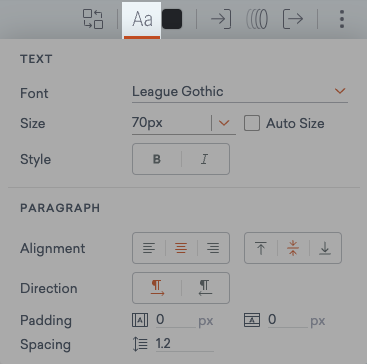This screenshot has height=364, width=367.
Task: Align text vertically to bottom
Action: tap(325, 248)
